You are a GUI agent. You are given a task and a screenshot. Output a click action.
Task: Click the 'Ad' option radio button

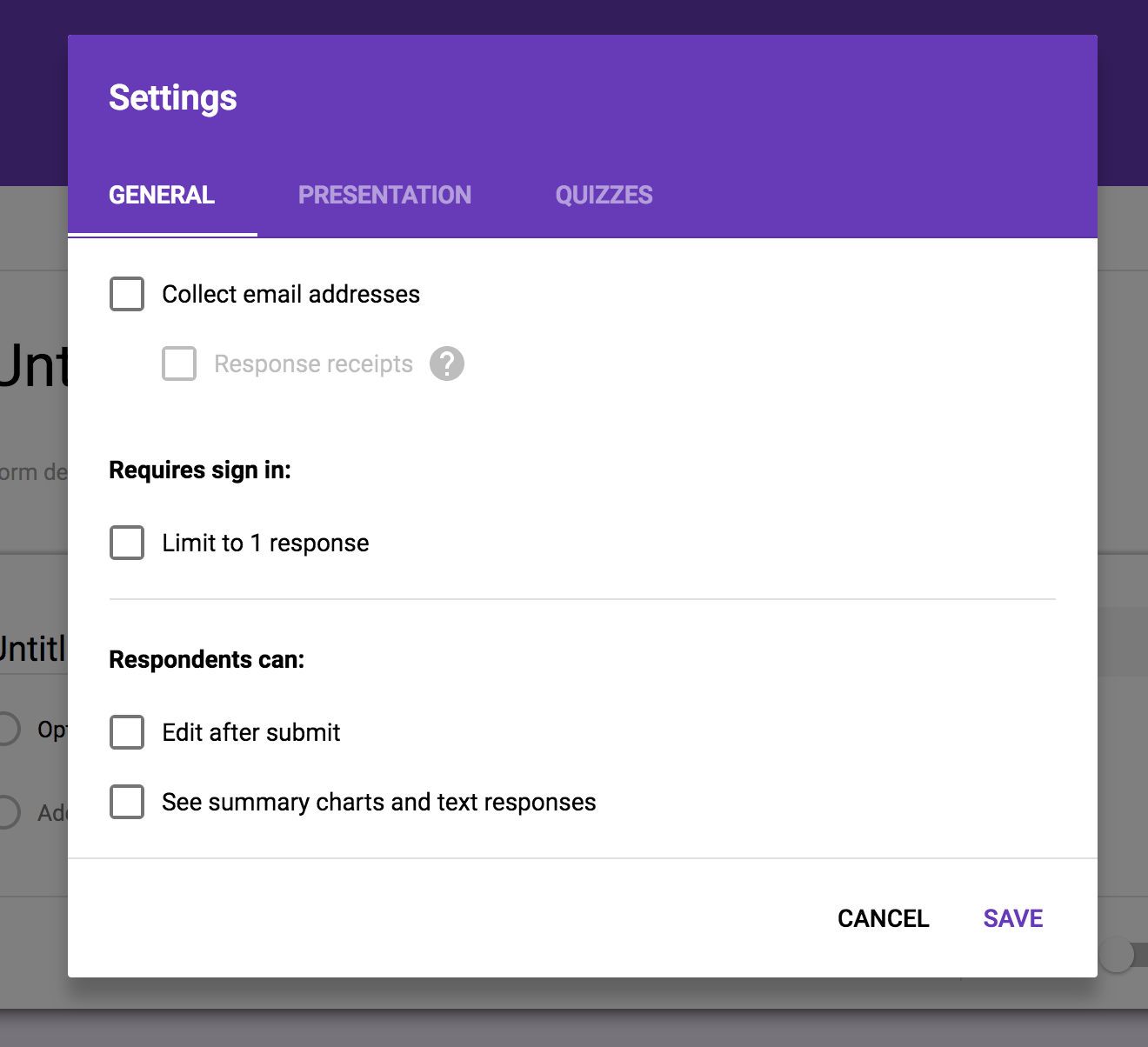point(7,812)
